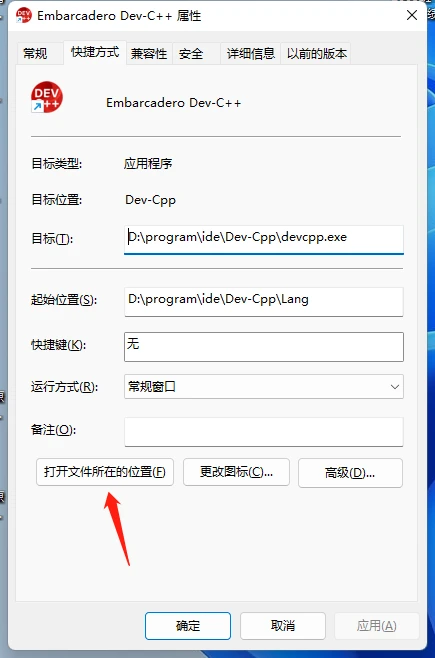Dismiss the dialog using 取消
This screenshot has width=435, height=658.
click(x=283, y=626)
